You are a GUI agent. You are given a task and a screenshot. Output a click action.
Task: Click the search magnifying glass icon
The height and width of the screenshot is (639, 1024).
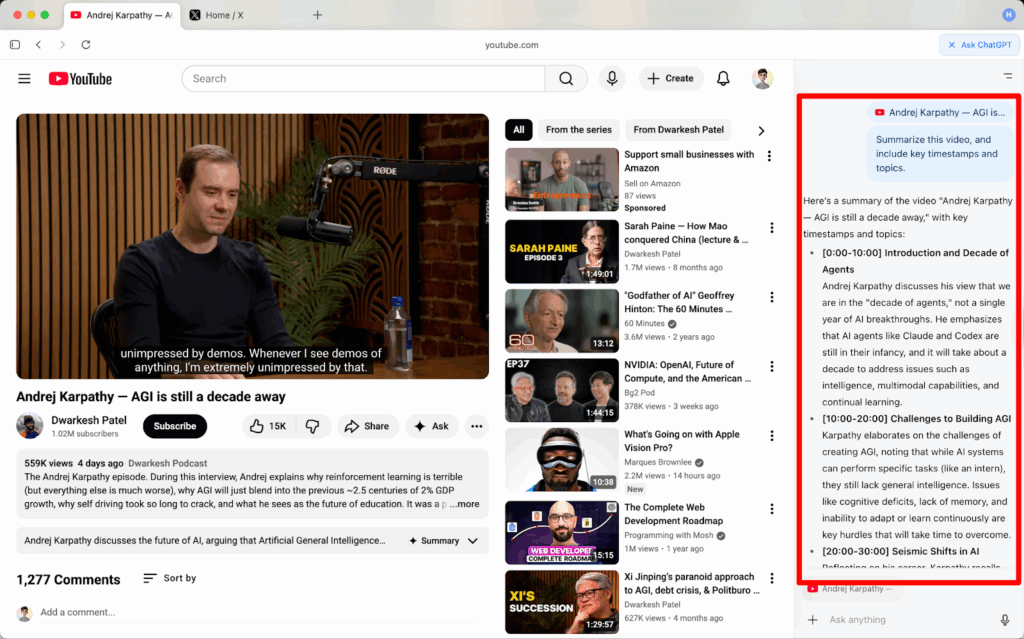[566, 78]
